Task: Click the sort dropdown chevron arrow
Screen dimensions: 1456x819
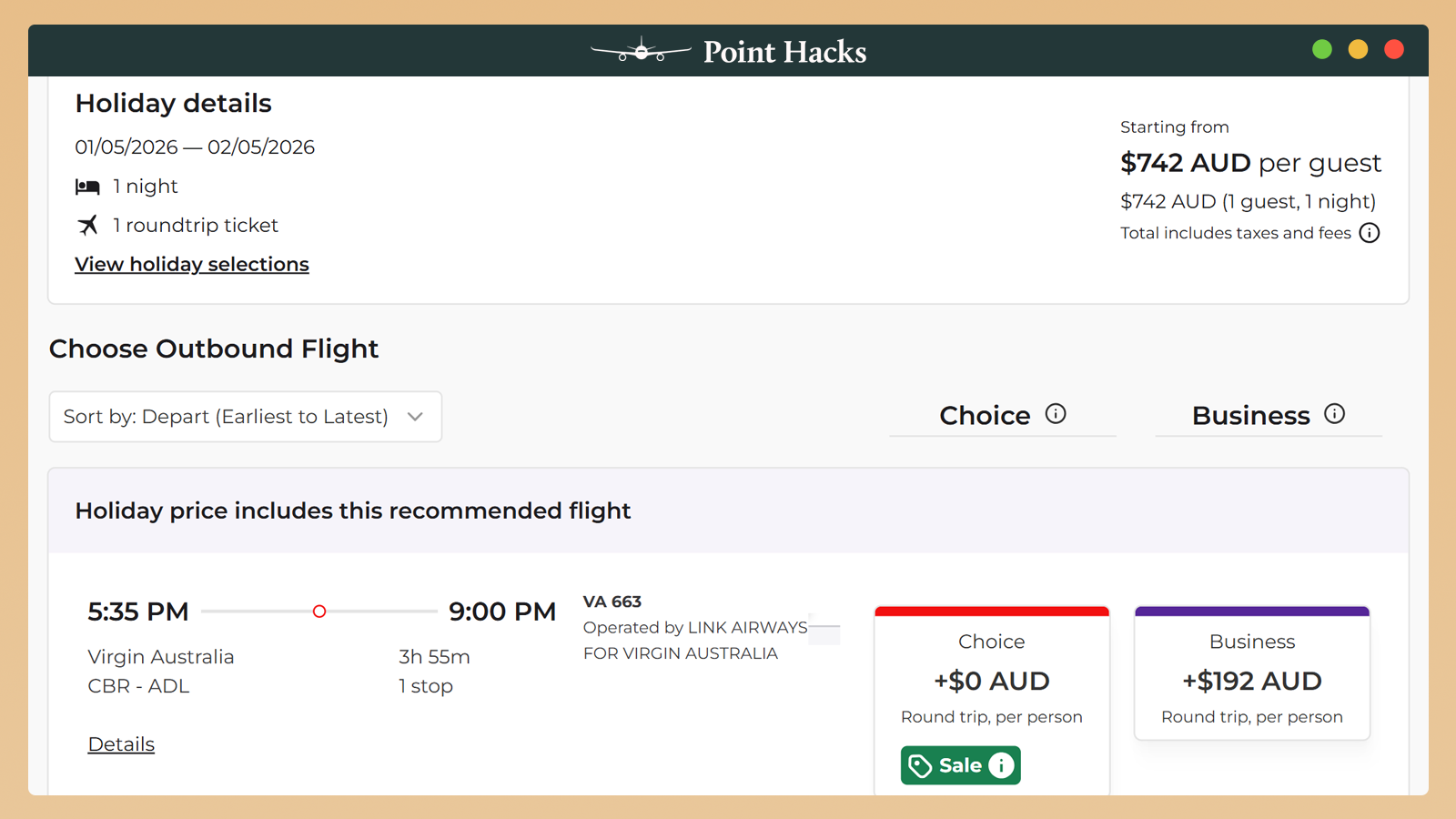Action: coord(415,417)
